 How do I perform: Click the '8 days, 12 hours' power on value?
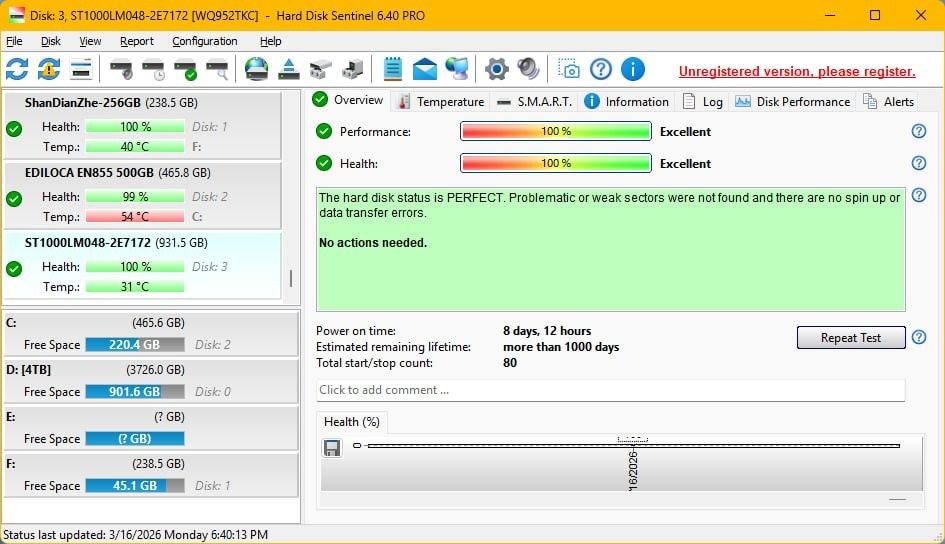pos(547,331)
